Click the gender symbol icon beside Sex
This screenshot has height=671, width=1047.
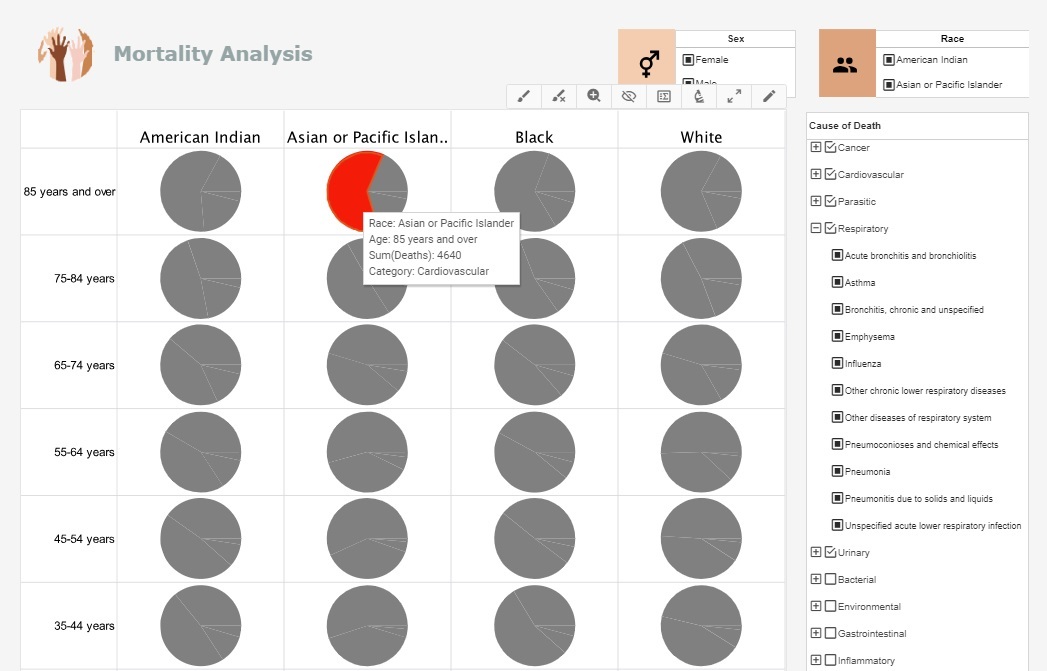pyautogui.click(x=648, y=63)
